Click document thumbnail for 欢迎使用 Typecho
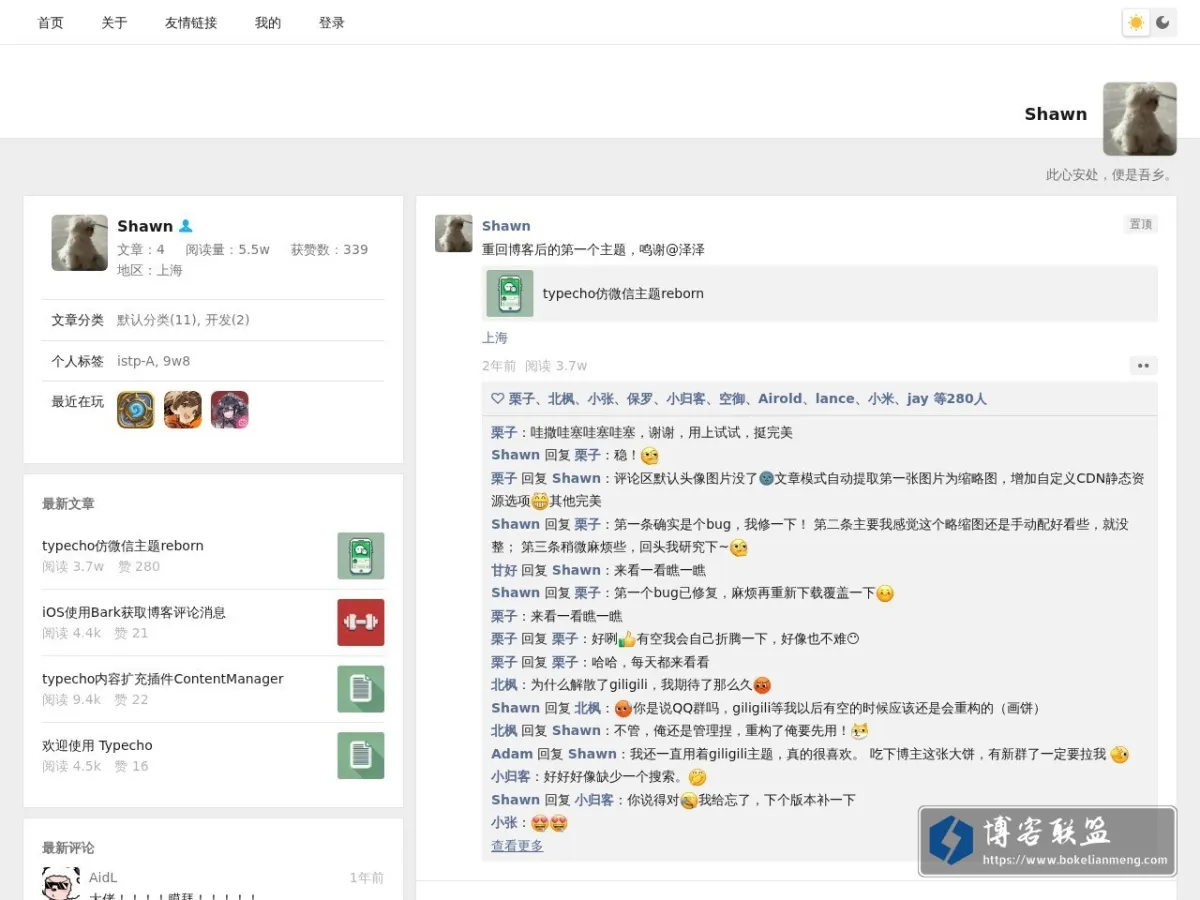 click(361, 756)
